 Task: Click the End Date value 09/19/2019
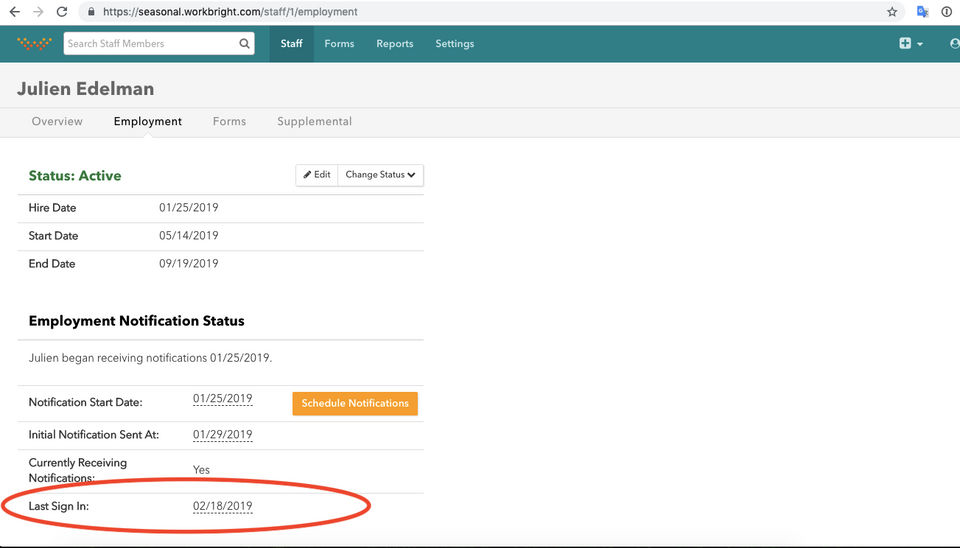pos(189,264)
